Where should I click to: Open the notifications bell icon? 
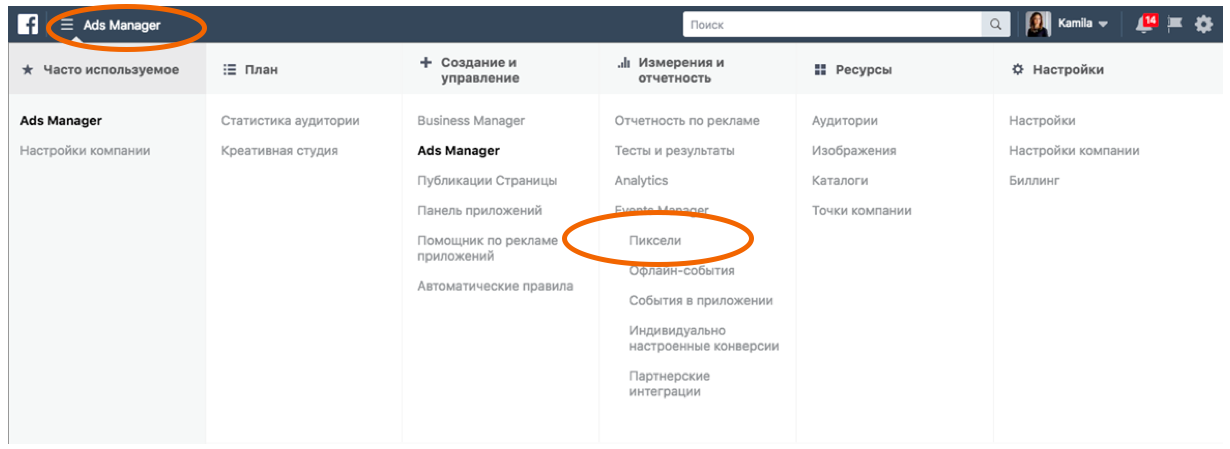[1146, 23]
